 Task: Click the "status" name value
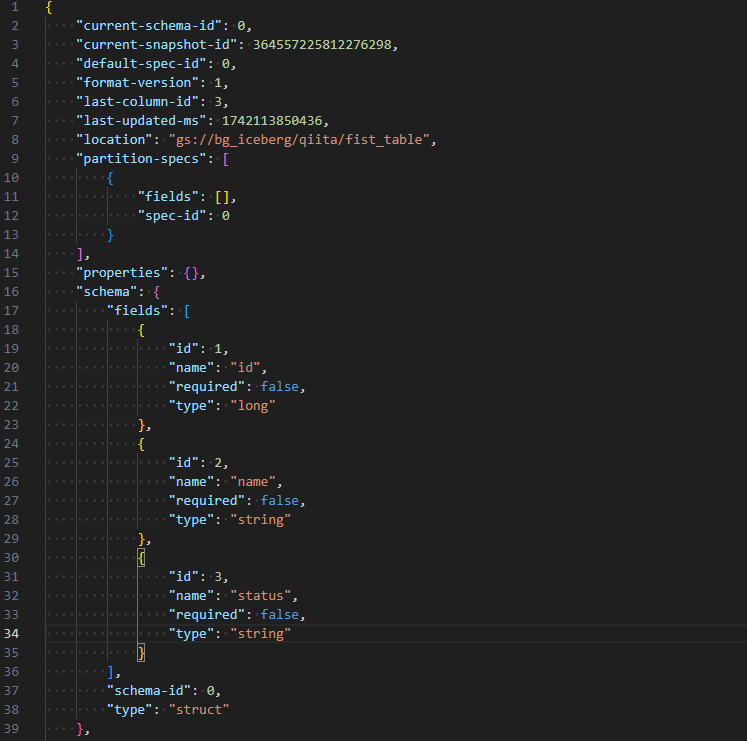261,596
